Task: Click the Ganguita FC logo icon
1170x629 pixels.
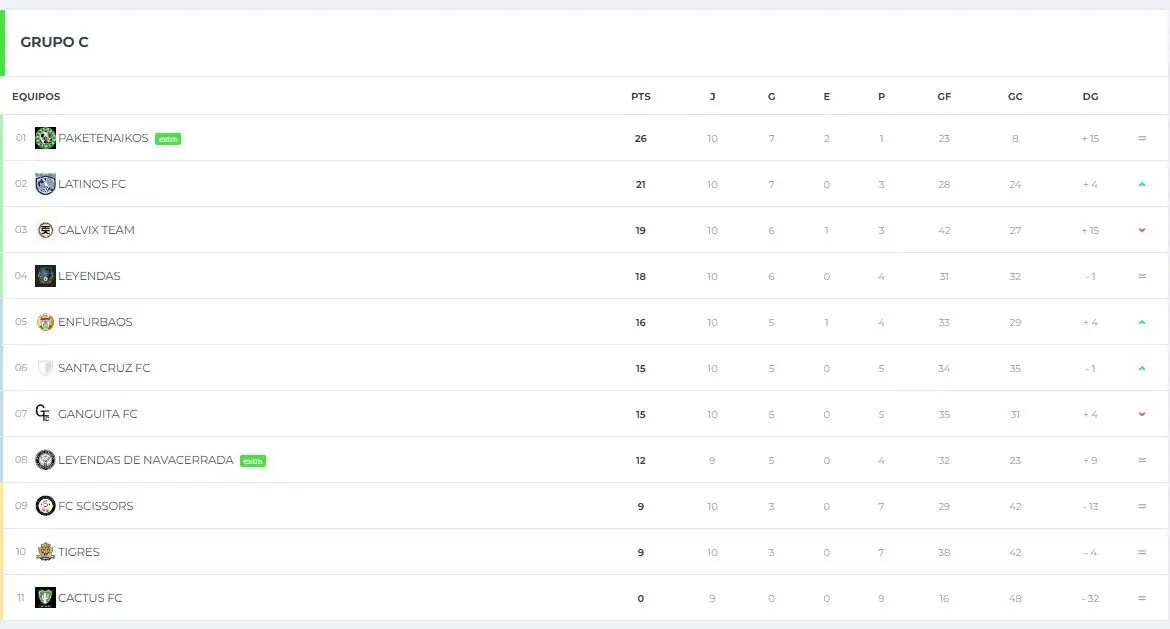Action: [43, 414]
